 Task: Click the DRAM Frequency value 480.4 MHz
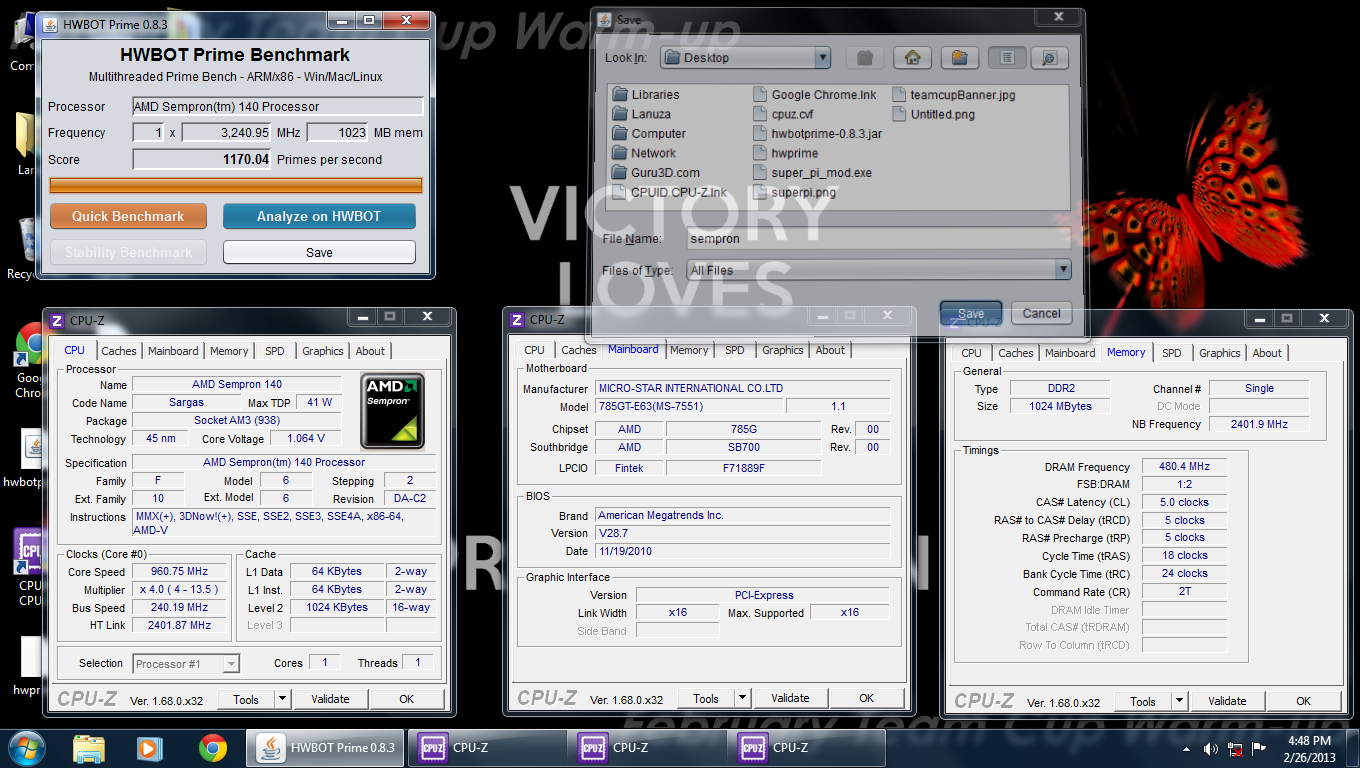tap(1184, 467)
